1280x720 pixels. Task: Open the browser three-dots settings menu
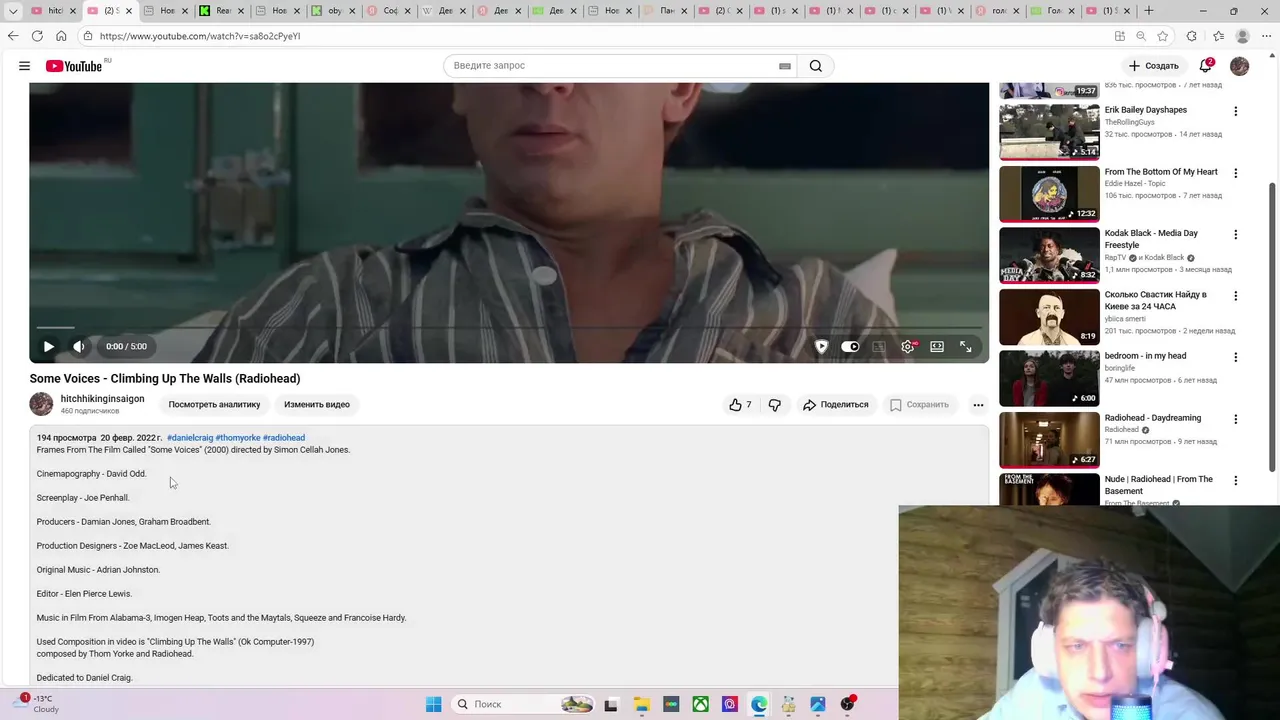[1267, 36]
